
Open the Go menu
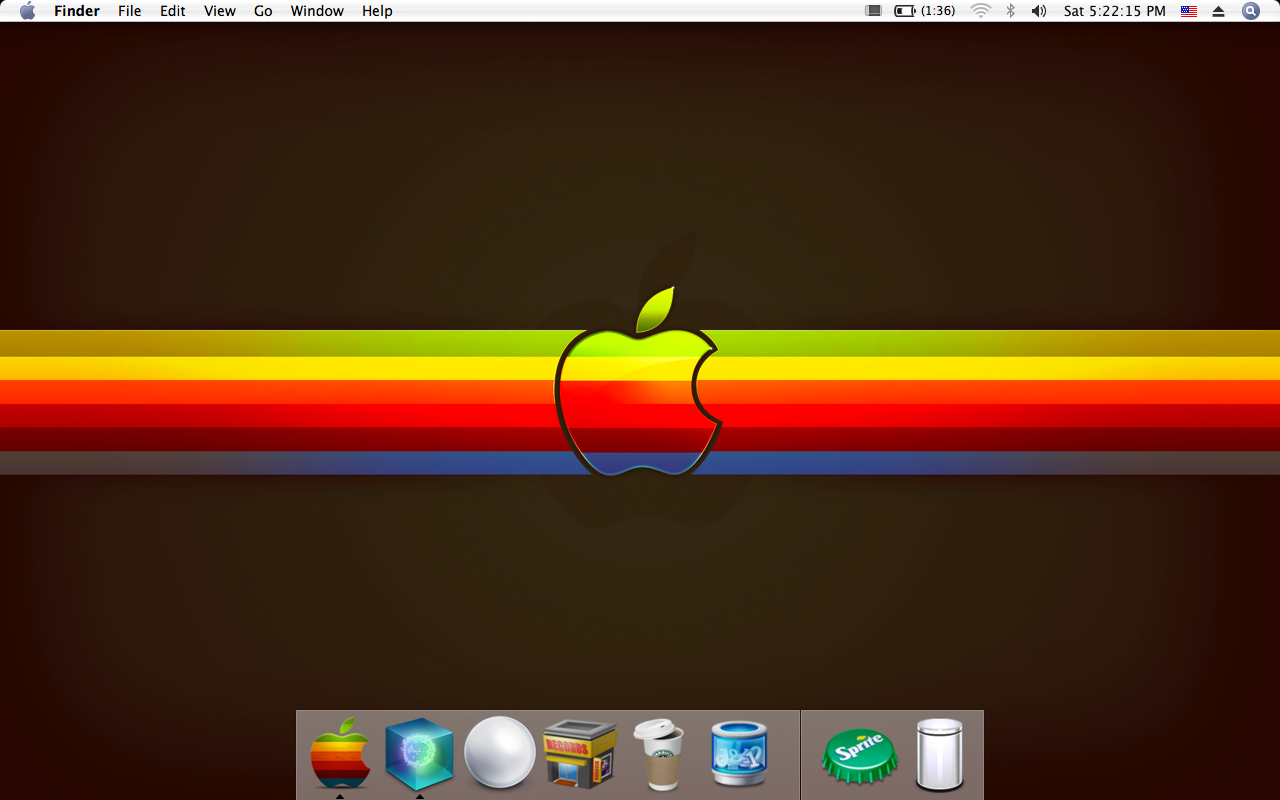263,11
